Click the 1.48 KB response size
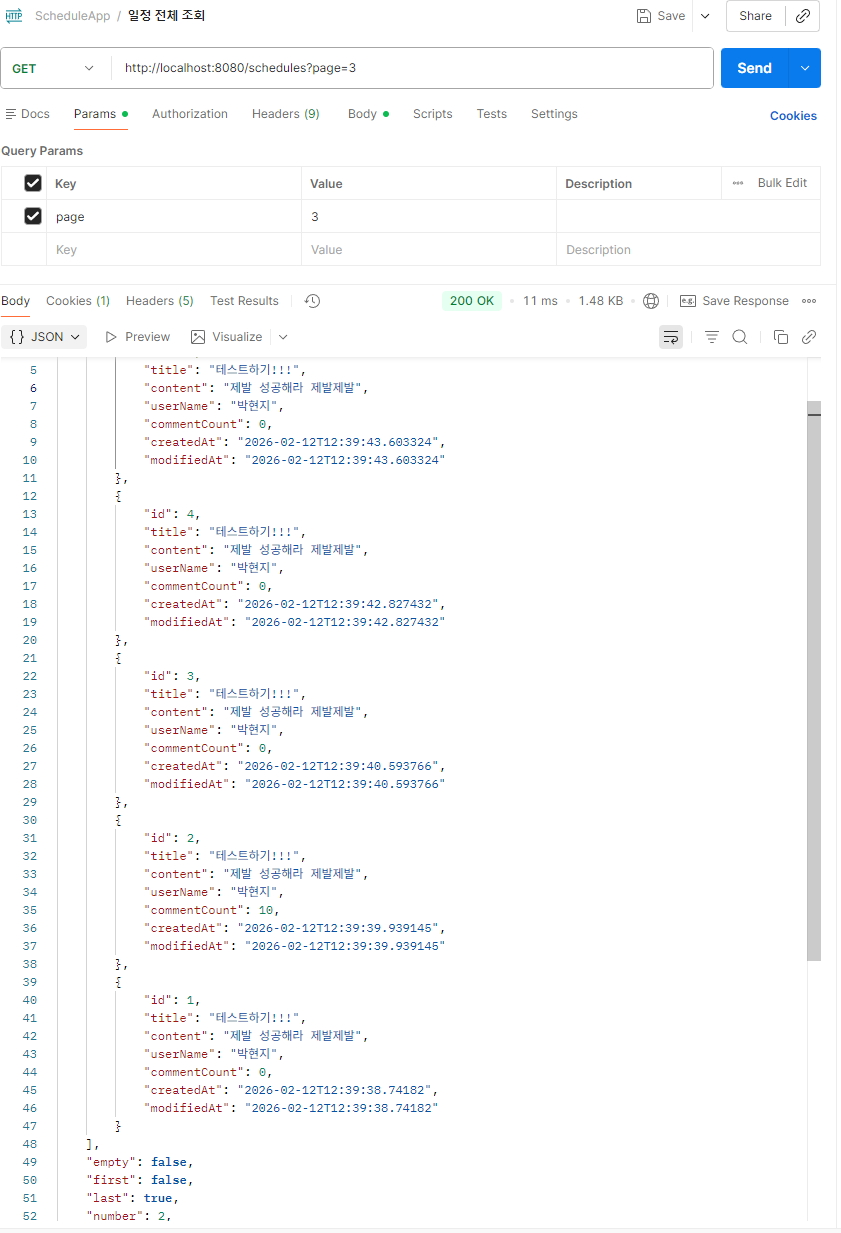841x1233 pixels. point(600,301)
